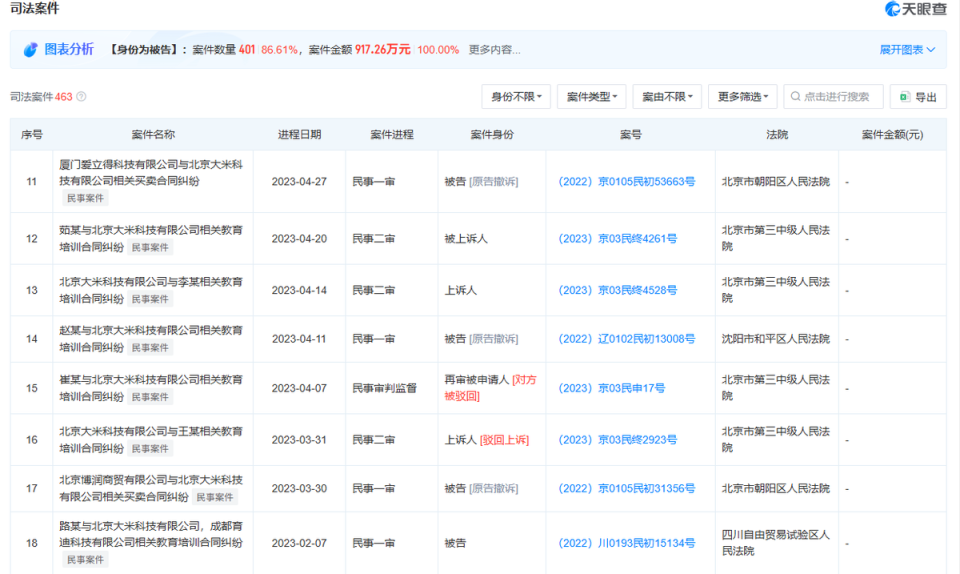The width and height of the screenshot is (960, 574).
Task: Open case number 京0105民初53663号
Action: tap(627, 182)
